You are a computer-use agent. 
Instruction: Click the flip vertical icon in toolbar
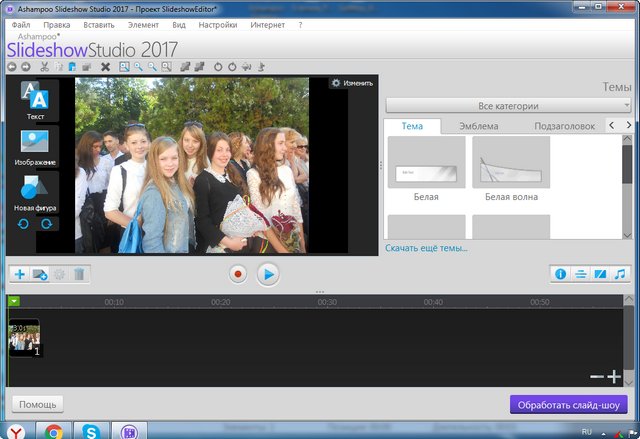click(261, 67)
